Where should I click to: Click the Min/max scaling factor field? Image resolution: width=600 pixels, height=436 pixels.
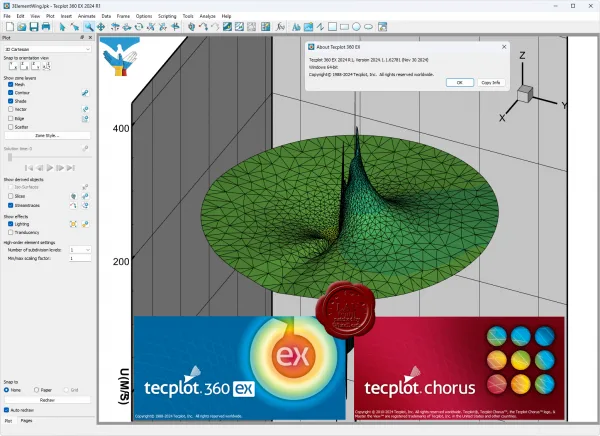(x=80, y=258)
